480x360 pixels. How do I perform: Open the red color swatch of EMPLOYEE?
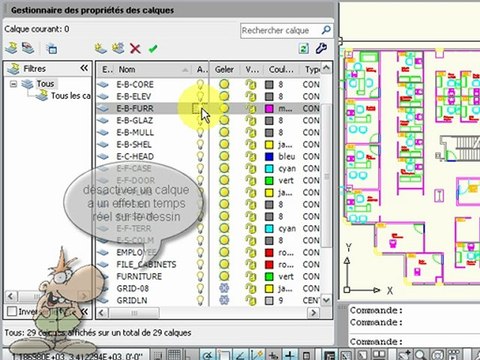click(x=269, y=253)
